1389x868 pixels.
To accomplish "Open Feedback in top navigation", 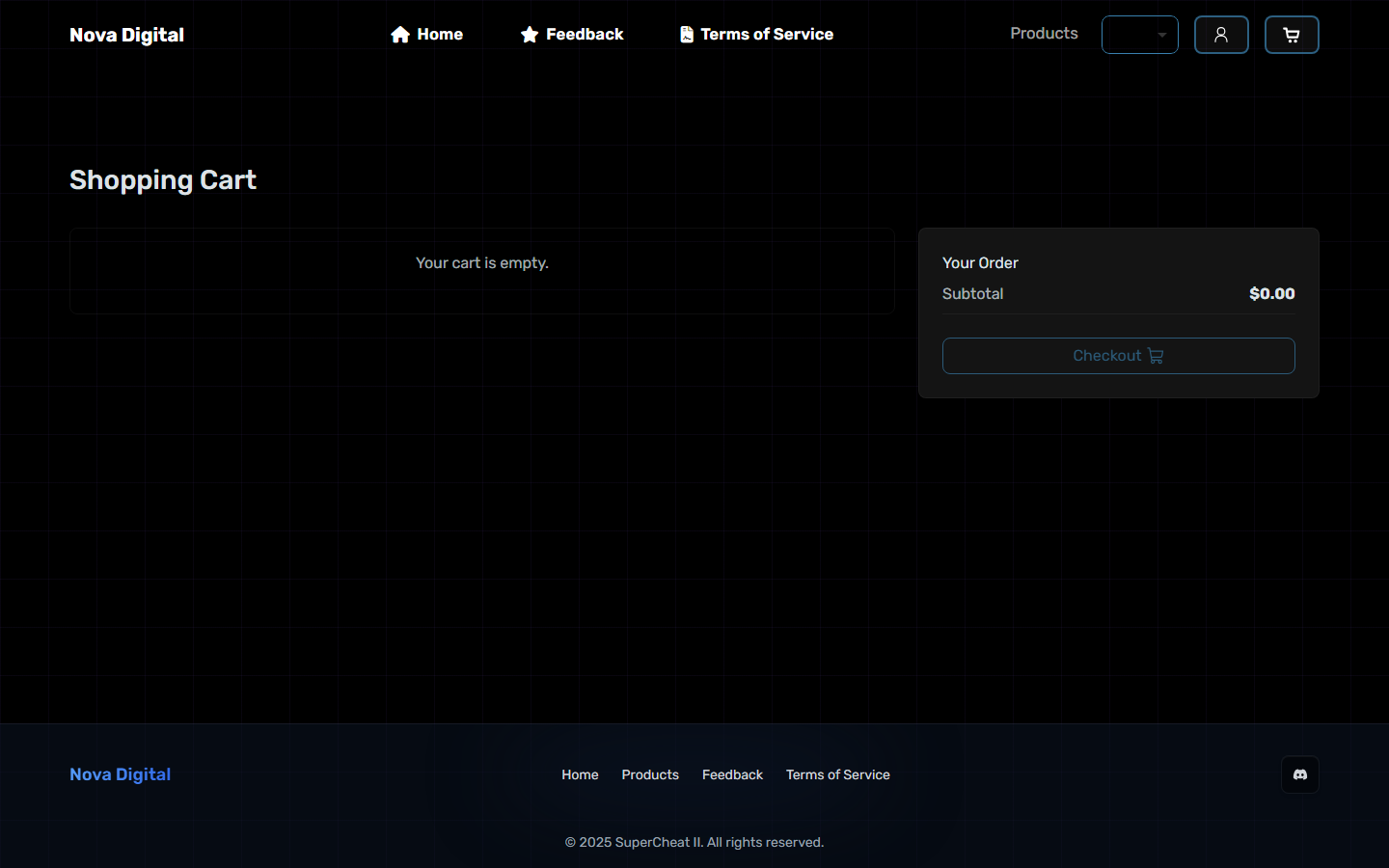I will point(572,35).
